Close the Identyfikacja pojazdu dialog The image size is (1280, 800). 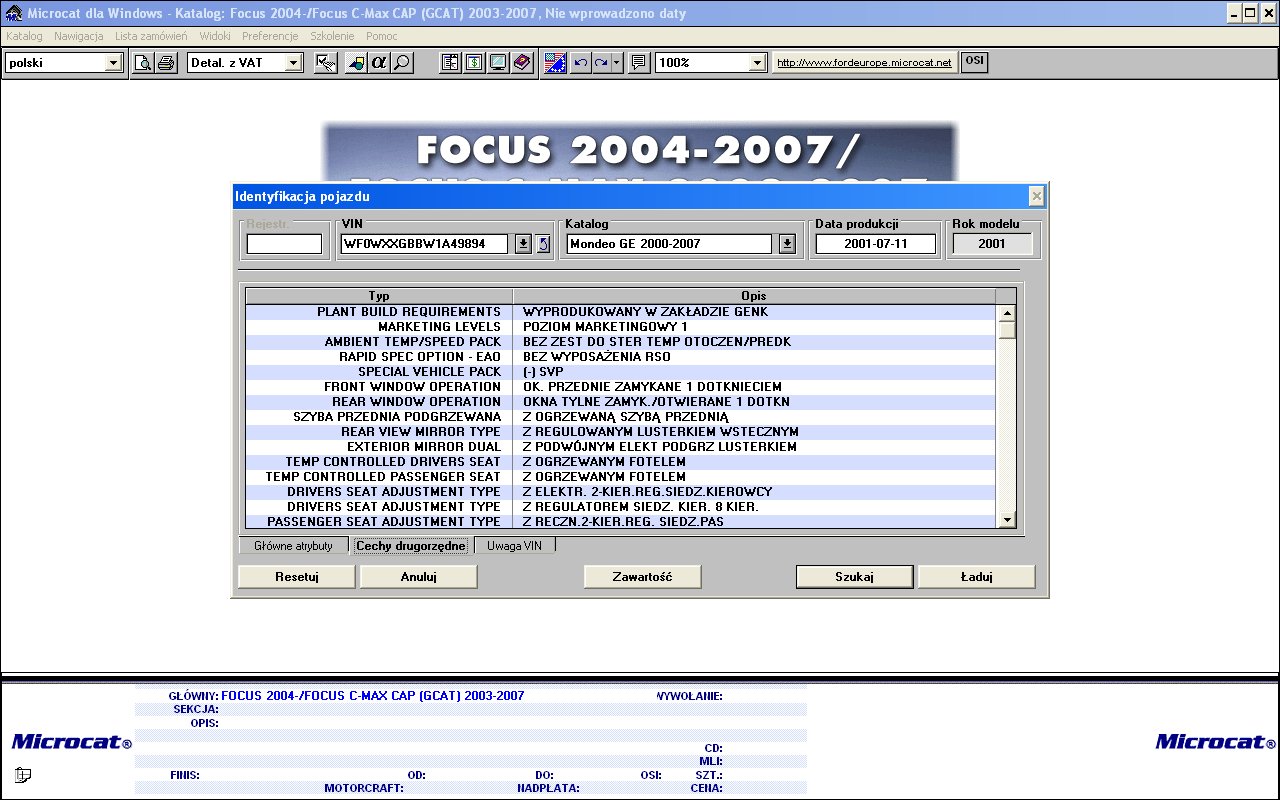[x=1037, y=196]
